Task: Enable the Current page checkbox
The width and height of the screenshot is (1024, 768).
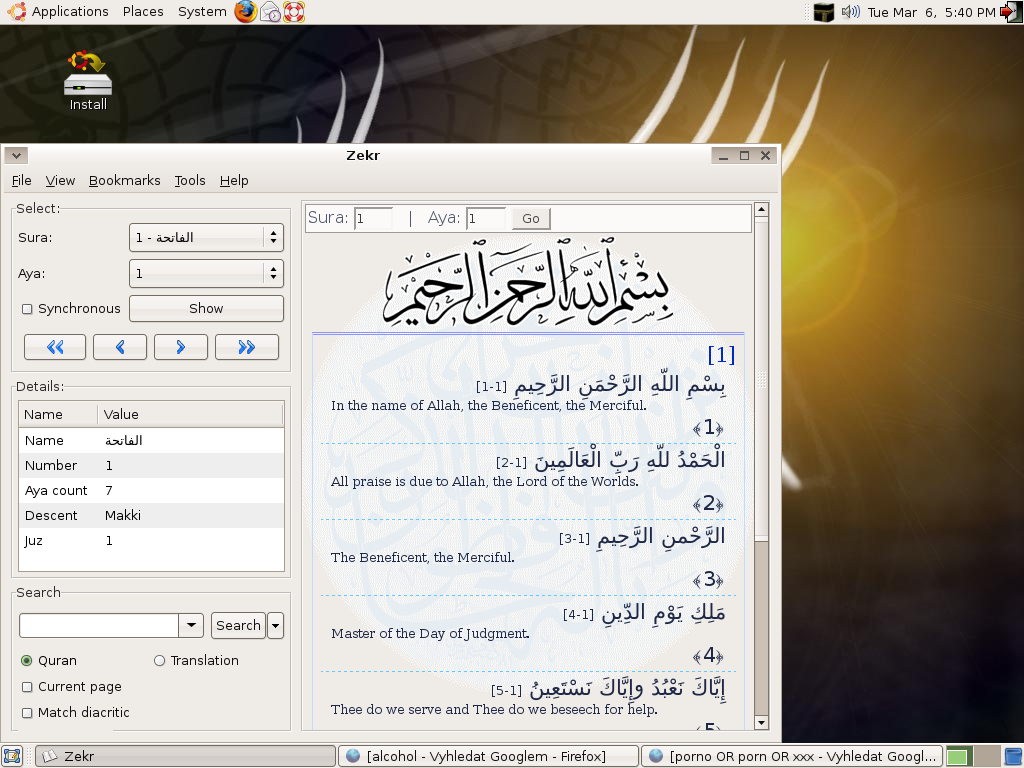Action: (27, 687)
